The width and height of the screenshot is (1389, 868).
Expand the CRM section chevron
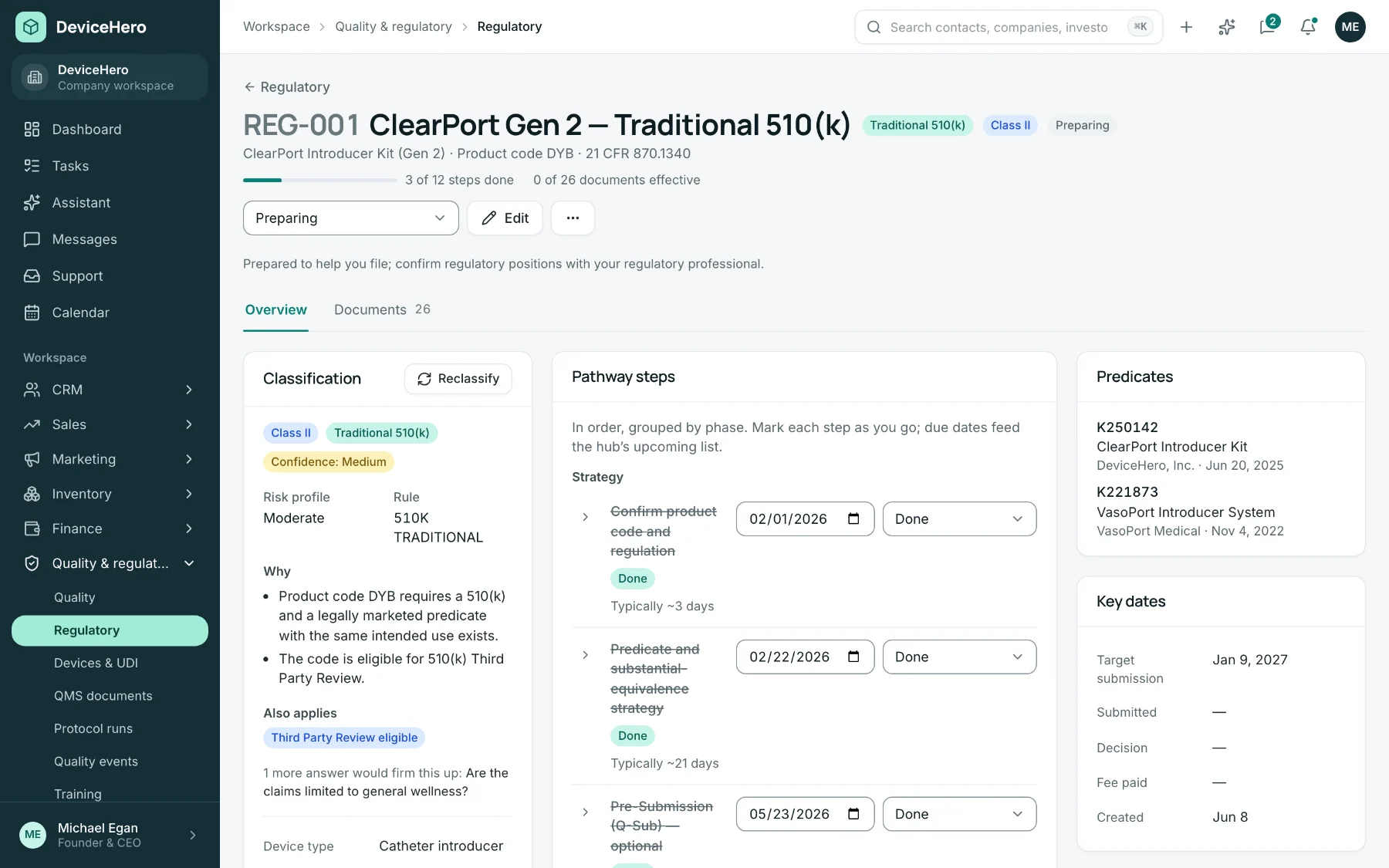pyautogui.click(x=189, y=390)
